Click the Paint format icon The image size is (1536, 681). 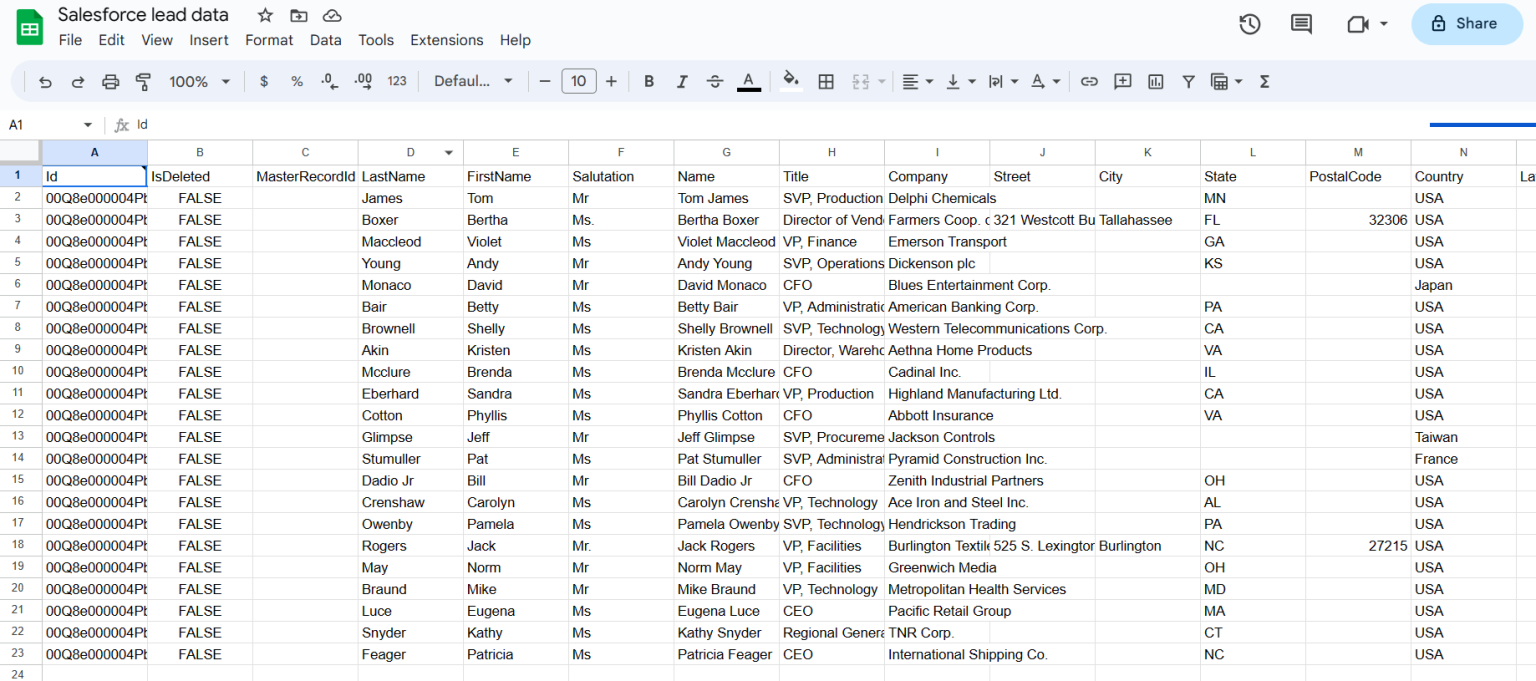pyautogui.click(x=143, y=81)
